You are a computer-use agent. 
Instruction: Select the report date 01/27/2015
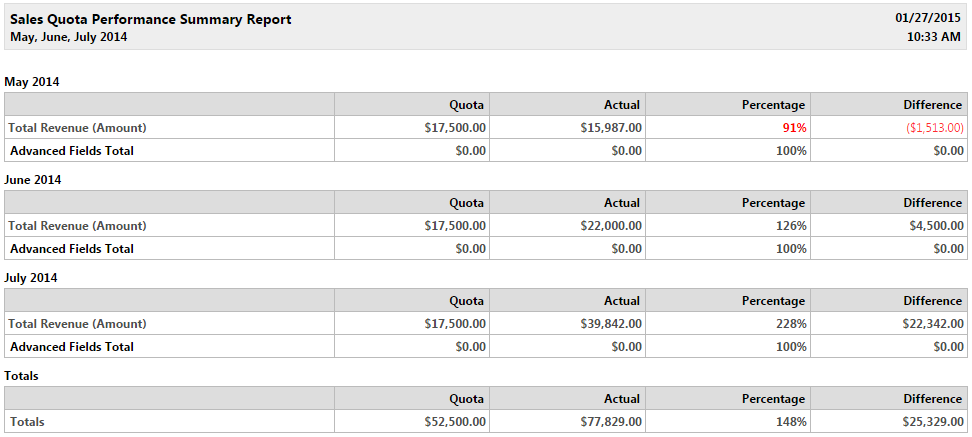pos(928,17)
